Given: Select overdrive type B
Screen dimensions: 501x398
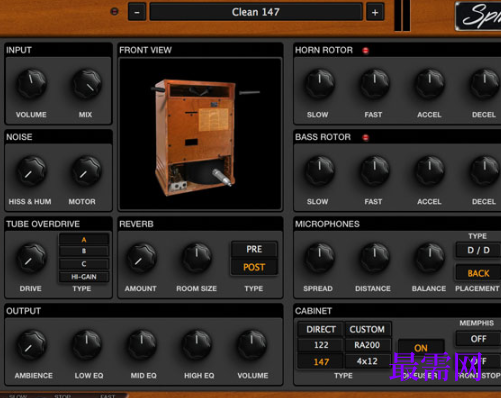Looking at the screenshot, I should point(84,251).
